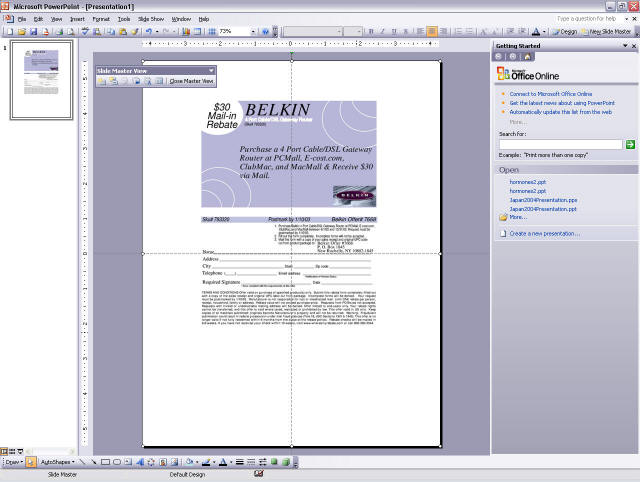Click the Select Objects pointer tool
The height and width of the screenshot is (482, 640).
tap(31, 462)
